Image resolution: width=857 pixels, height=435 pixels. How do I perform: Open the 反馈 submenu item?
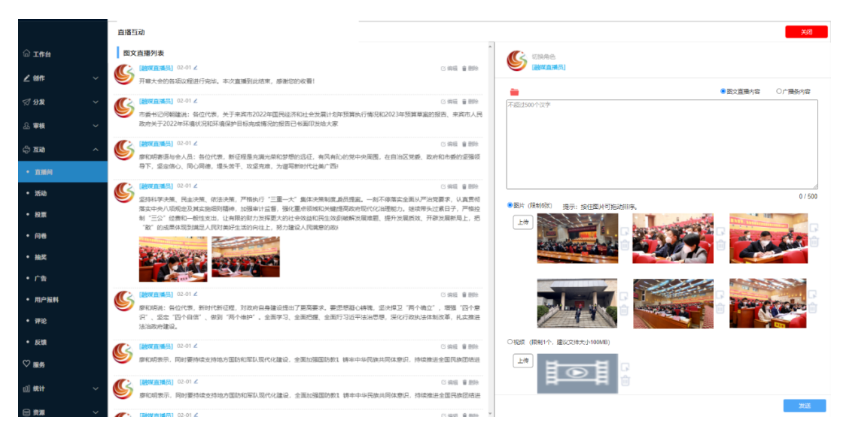(63, 342)
